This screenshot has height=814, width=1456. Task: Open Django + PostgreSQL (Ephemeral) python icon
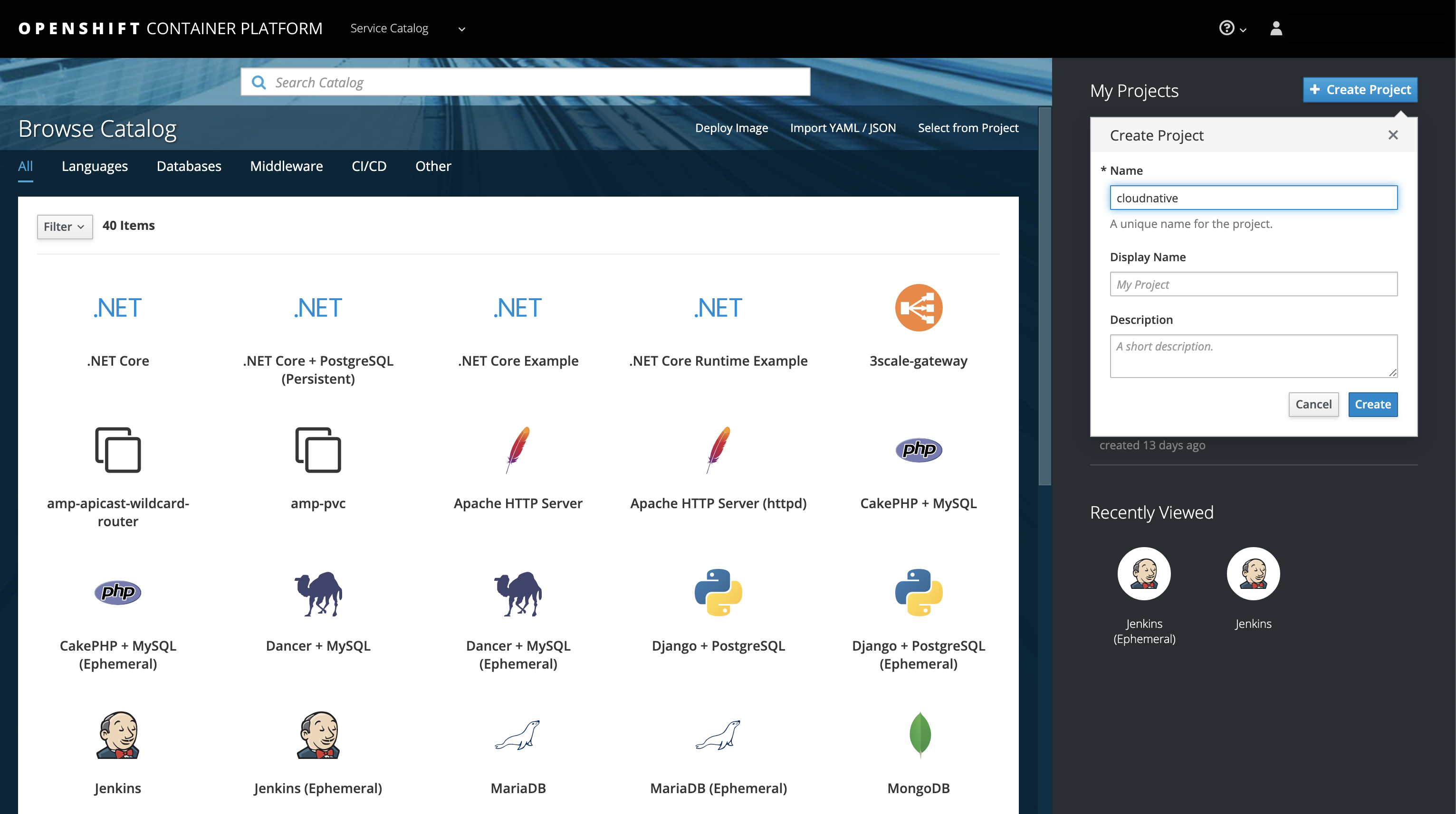[919, 593]
